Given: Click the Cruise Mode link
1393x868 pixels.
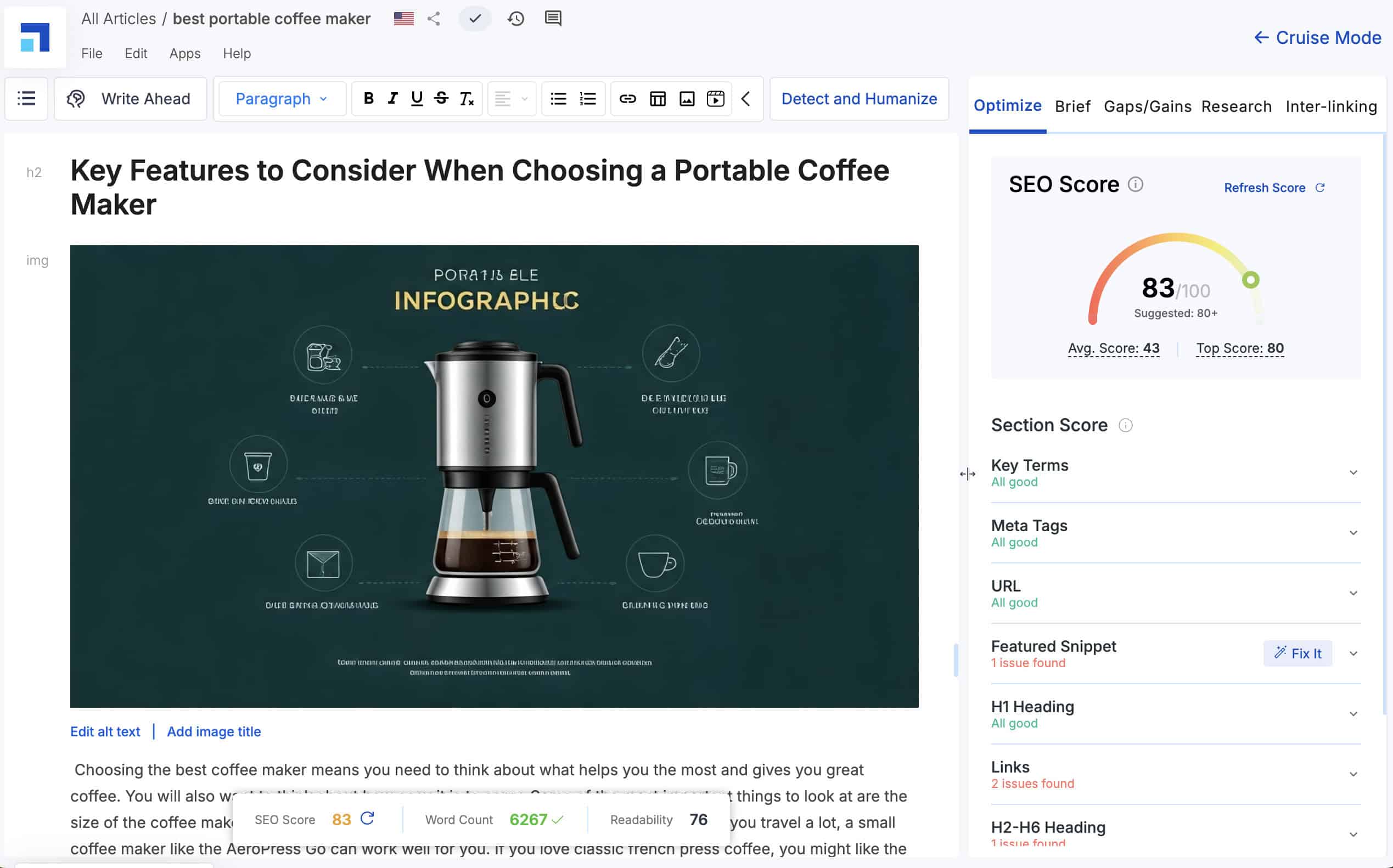Looking at the screenshot, I should click(x=1317, y=37).
